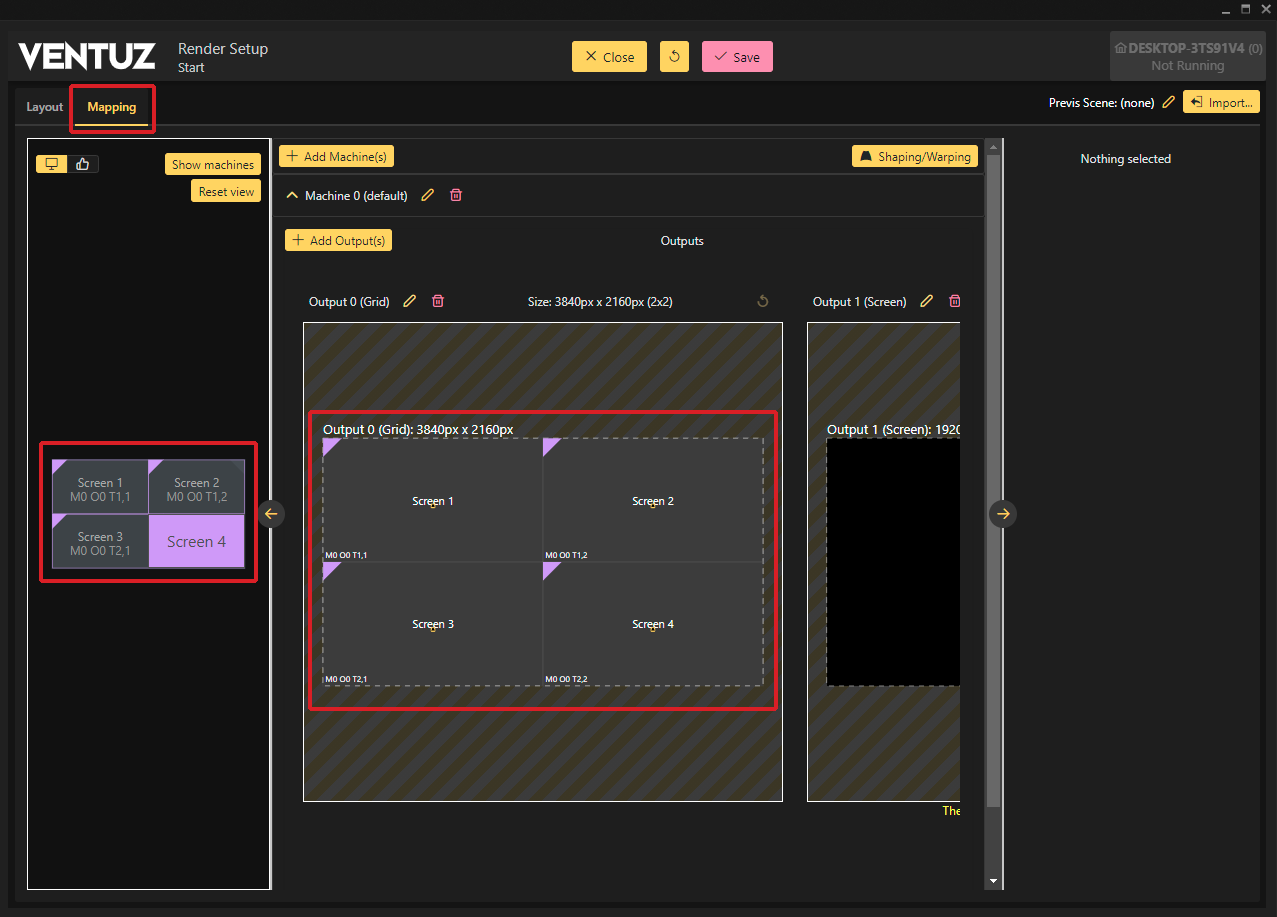Click pencil icon next to Output 0 (Grid)
The width and height of the screenshot is (1277, 917).
pos(409,301)
